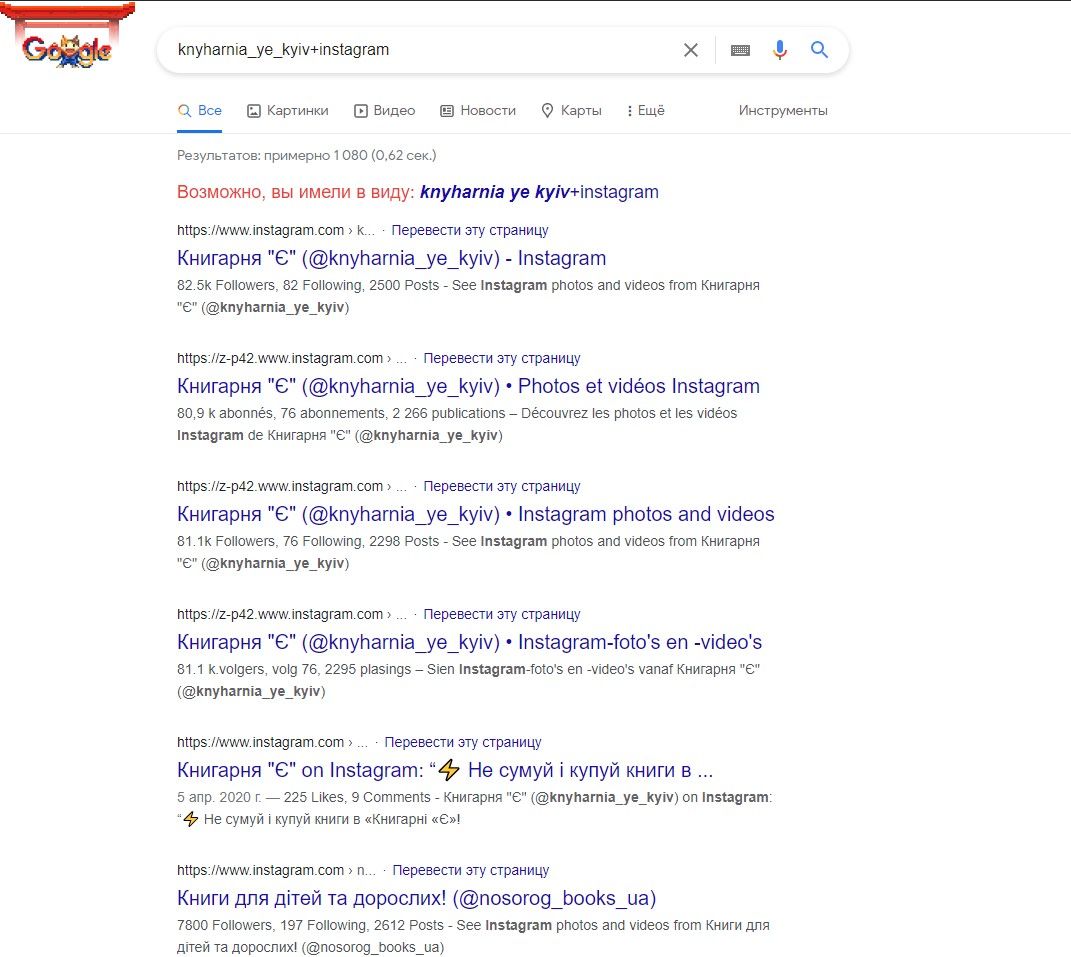
Task: Open the Не сумуй і купуй книги result
Action: point(445,770)
